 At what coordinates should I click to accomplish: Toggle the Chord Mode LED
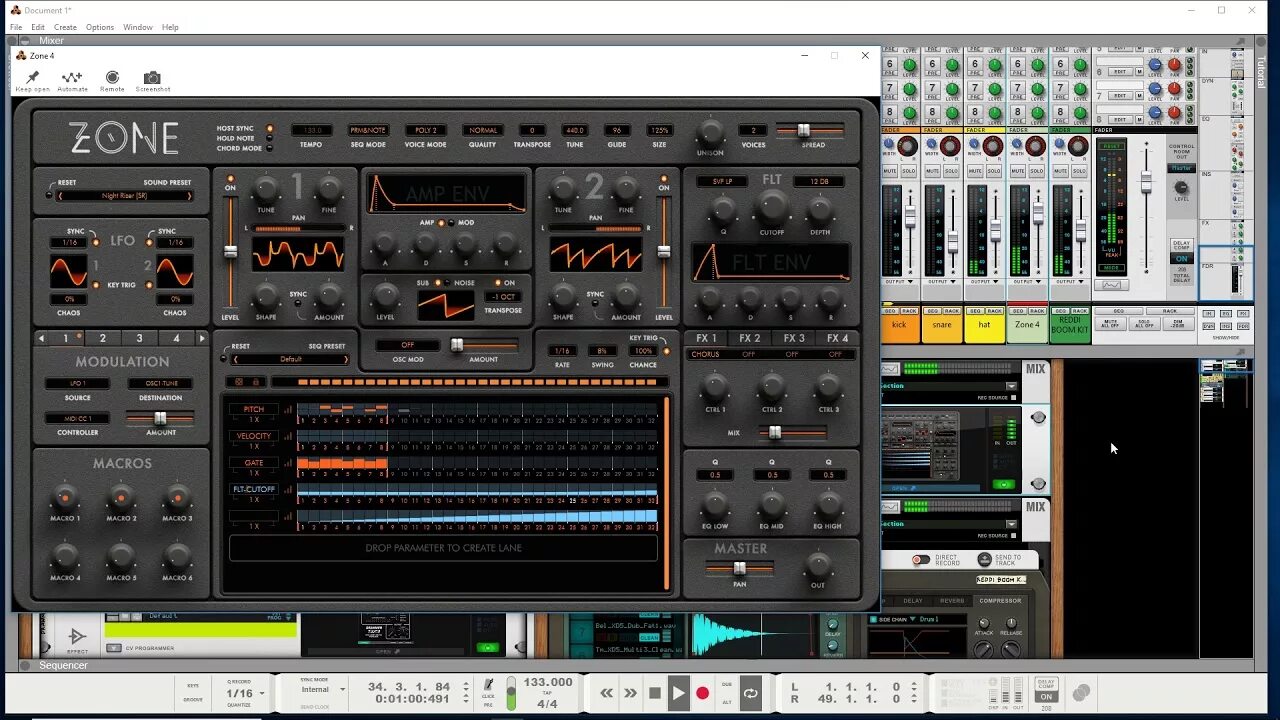[x=269, y=148]
